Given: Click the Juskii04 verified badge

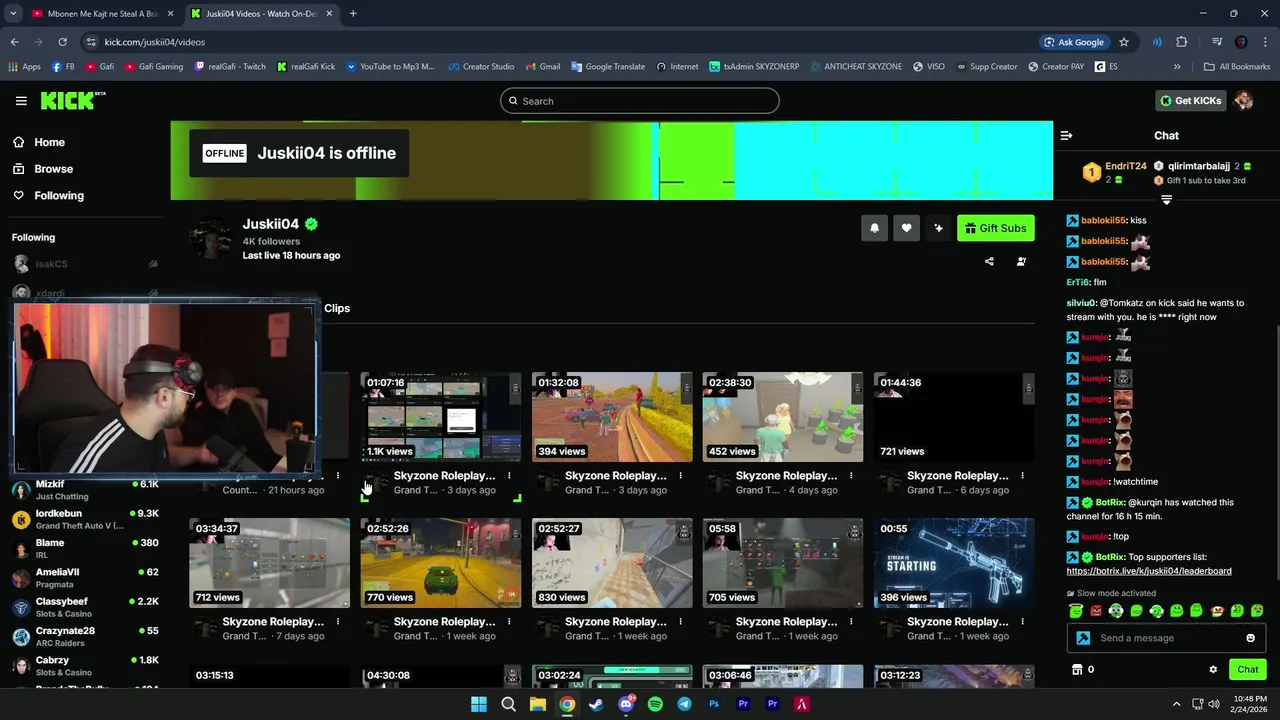Looking at the screenshot, I should point(311,224).
